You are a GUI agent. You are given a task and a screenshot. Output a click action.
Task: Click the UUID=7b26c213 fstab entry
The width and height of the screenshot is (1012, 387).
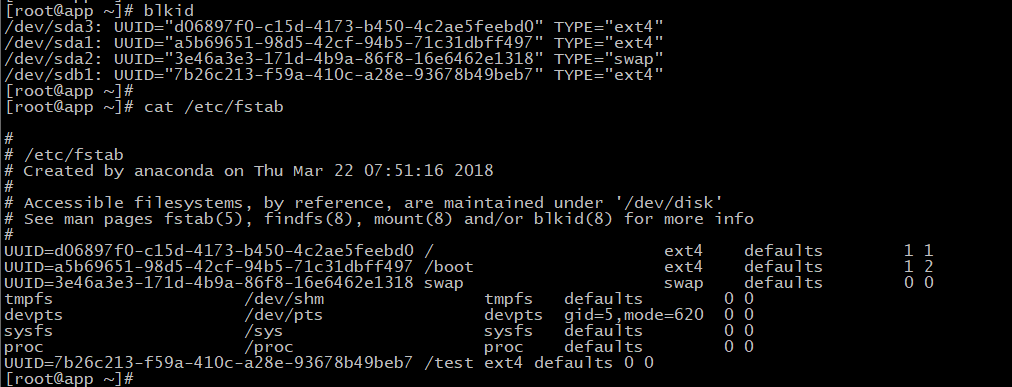(329, 363)
